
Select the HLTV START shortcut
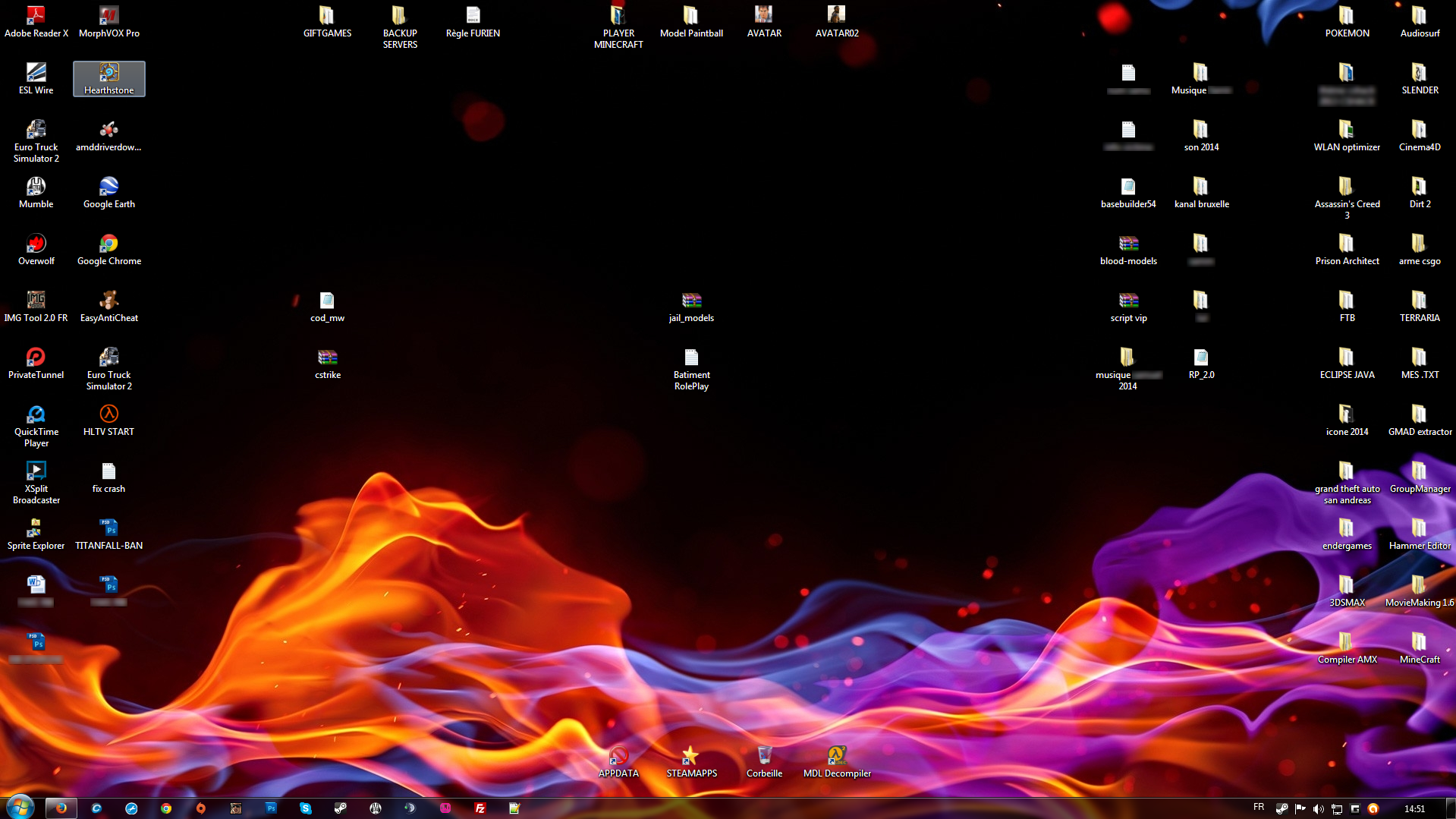tap(108, 420)
